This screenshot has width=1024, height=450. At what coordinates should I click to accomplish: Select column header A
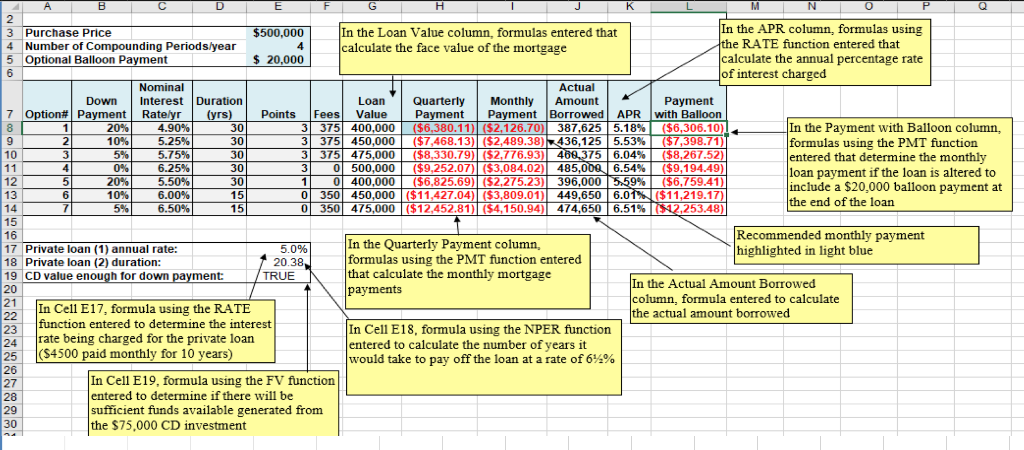click(46, 6)
